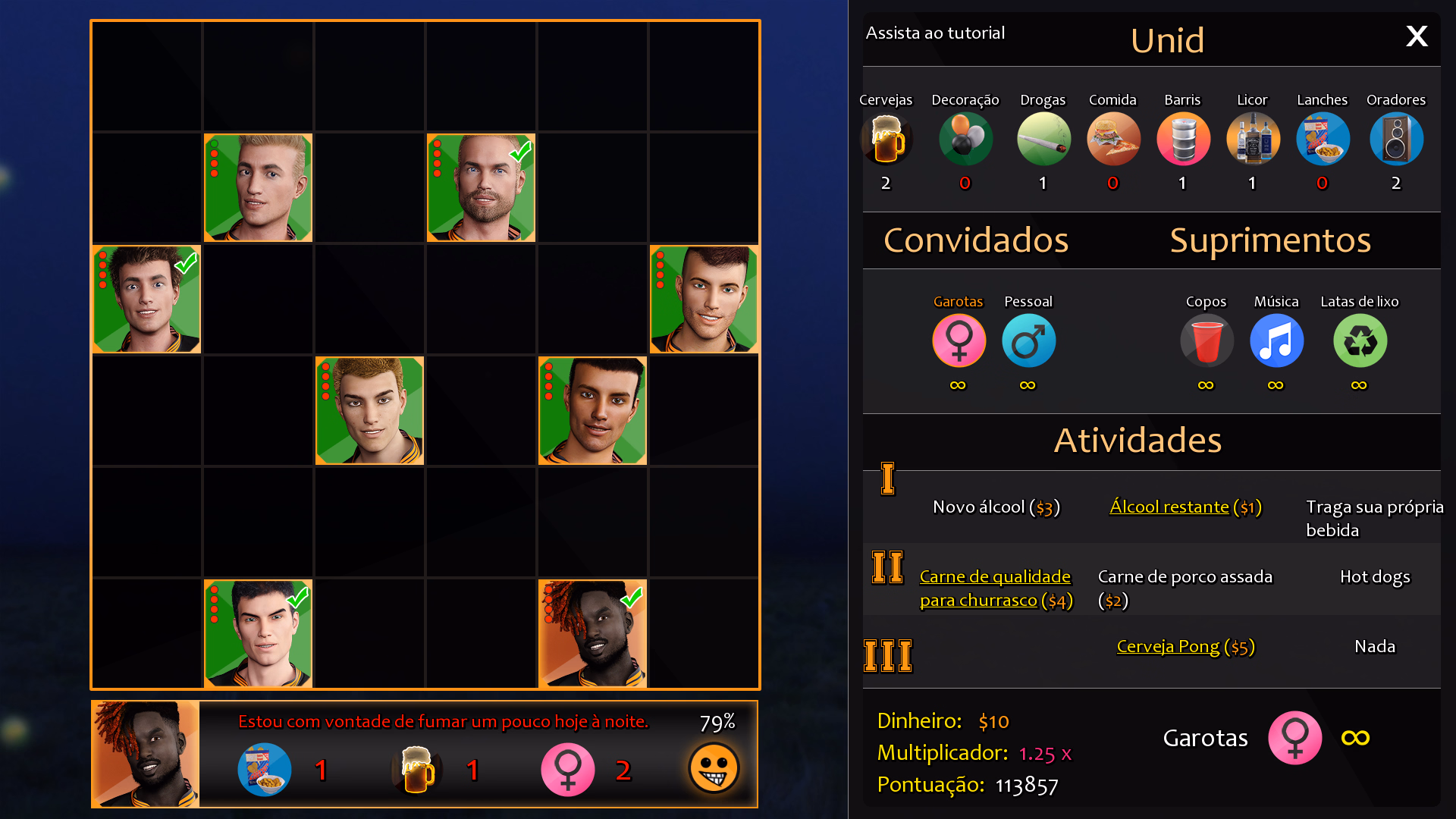Click Assista ao tutorial link

tap(935, 33)
